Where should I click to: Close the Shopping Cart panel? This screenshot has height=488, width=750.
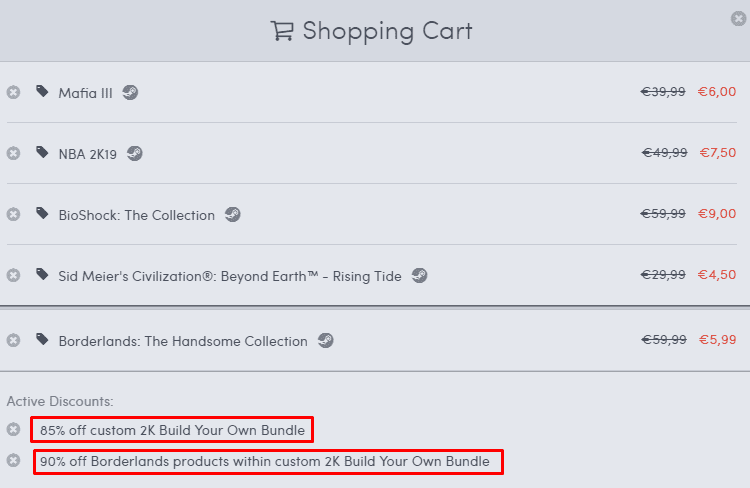(x=738, y=17)
